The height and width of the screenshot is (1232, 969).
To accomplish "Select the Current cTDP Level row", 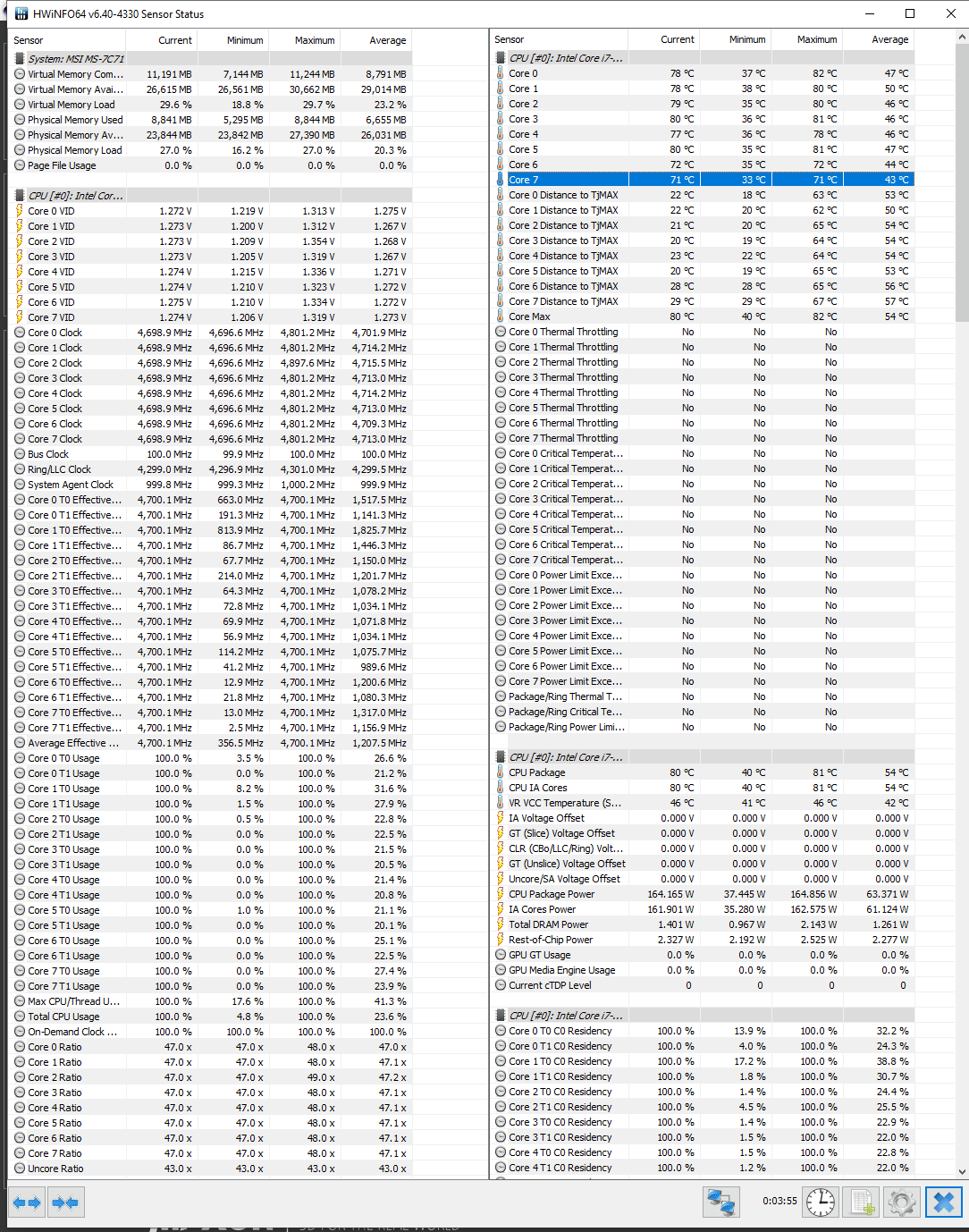I will [x=703, y=985].
